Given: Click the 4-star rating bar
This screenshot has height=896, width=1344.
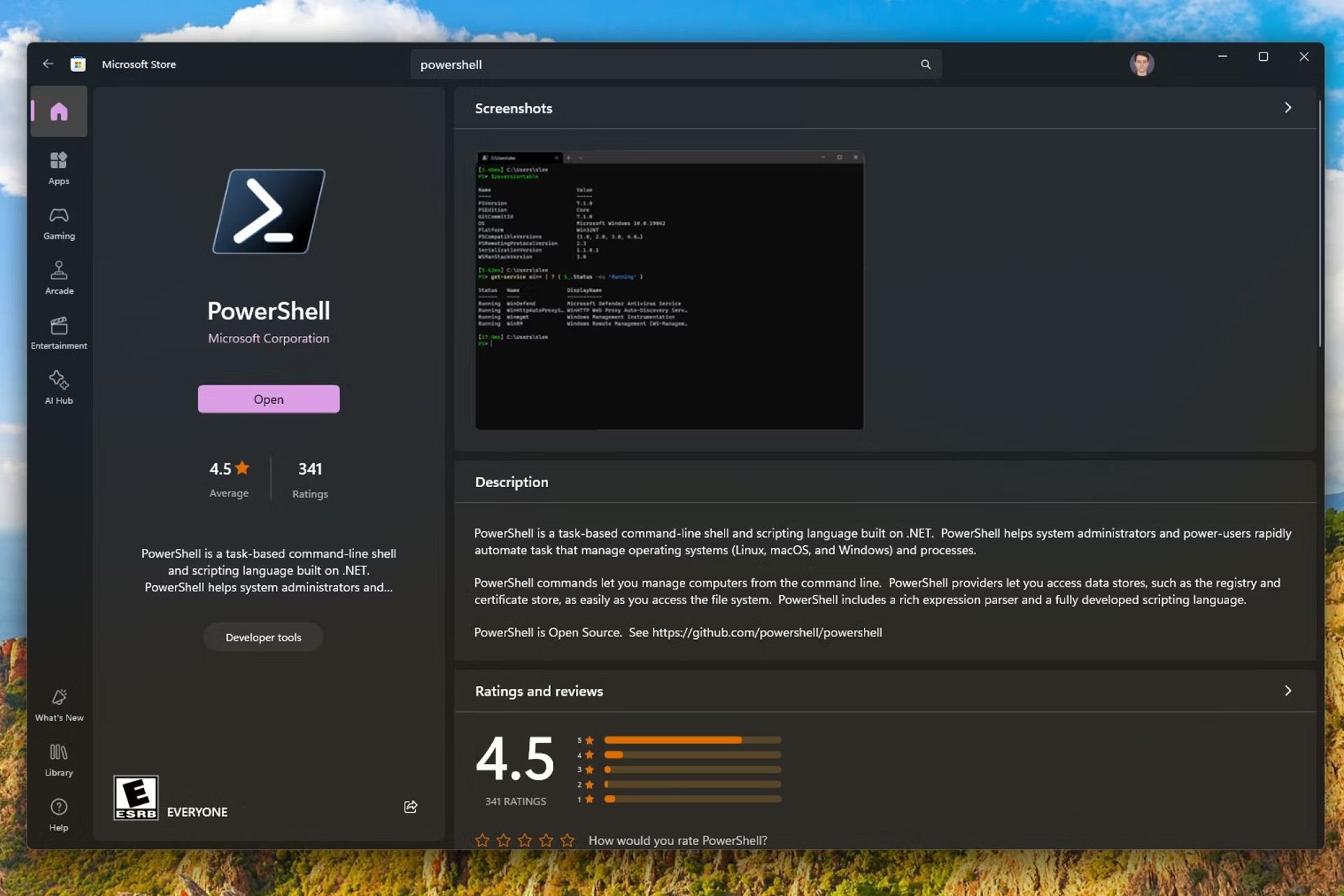Looking at the screenshot, I should tap(692, 755).
